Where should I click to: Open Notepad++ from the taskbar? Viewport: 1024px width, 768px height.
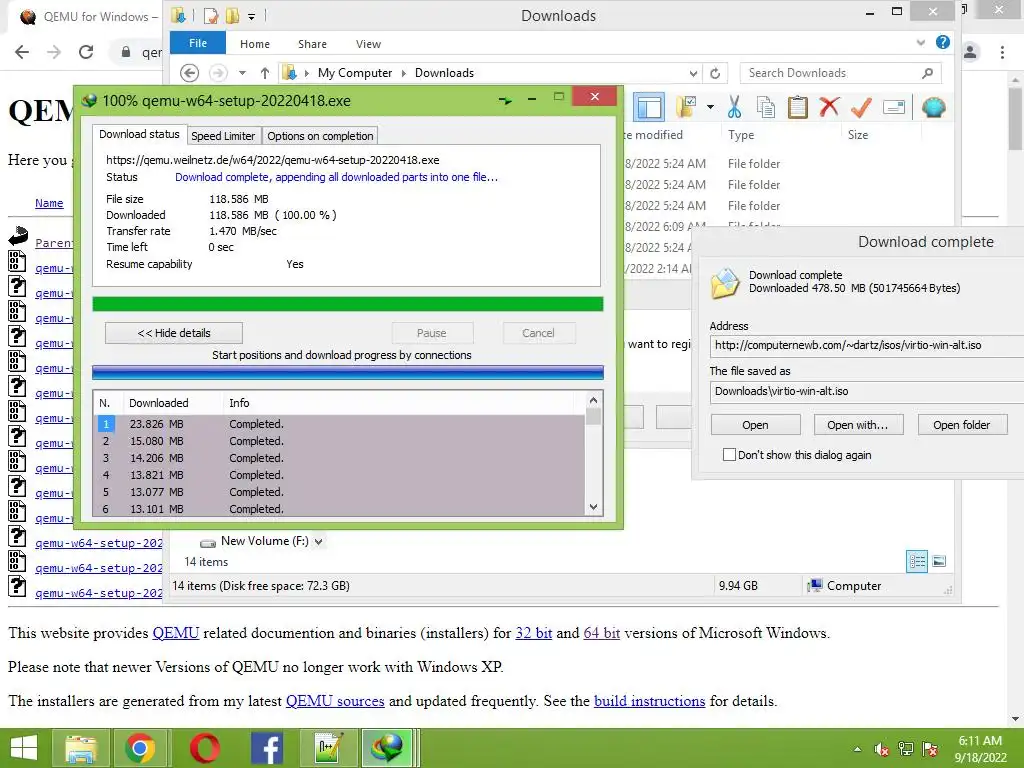pyautogui.click(x=328, y=748)
